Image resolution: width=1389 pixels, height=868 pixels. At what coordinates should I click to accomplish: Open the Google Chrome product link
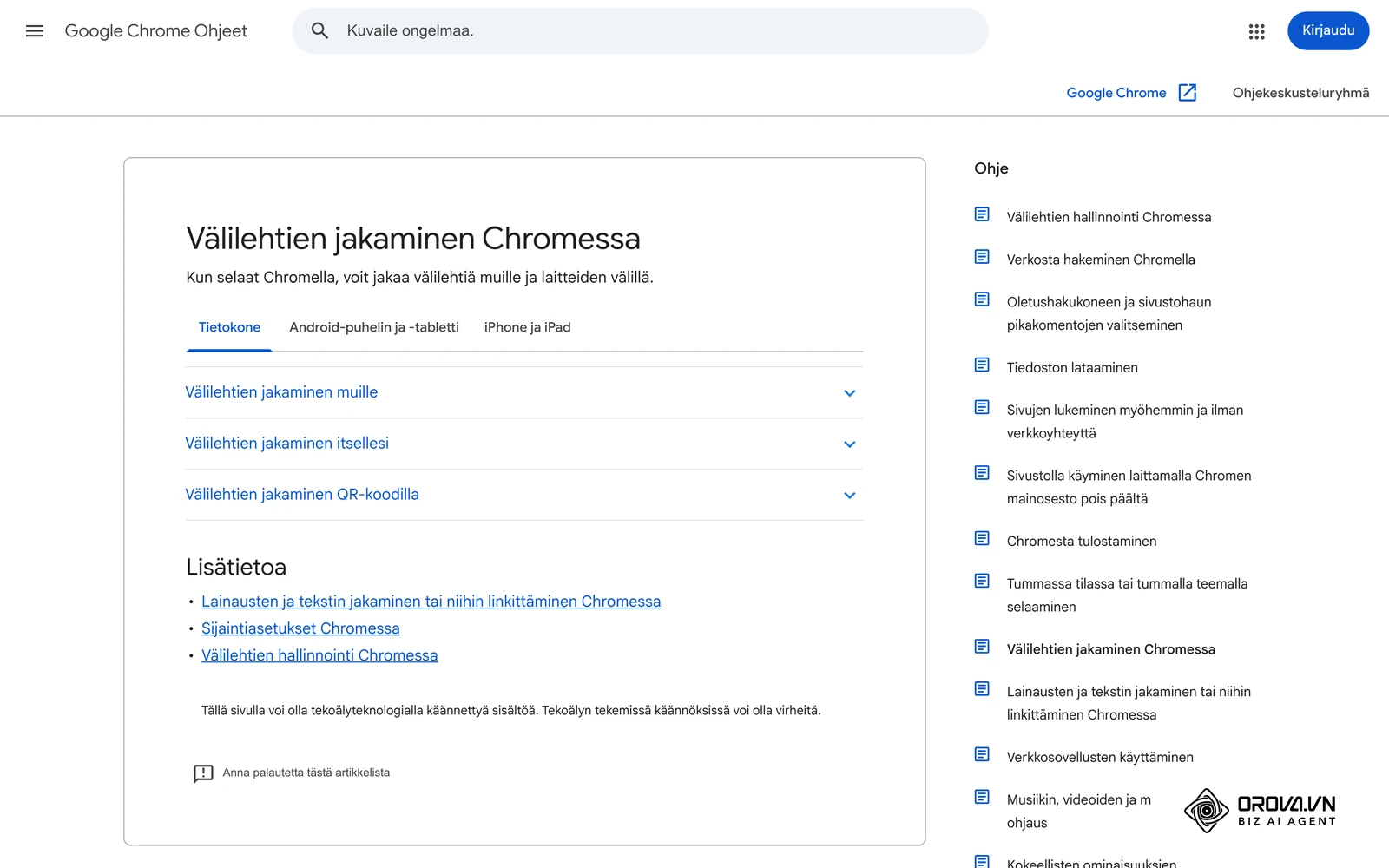coord(1116,93)
